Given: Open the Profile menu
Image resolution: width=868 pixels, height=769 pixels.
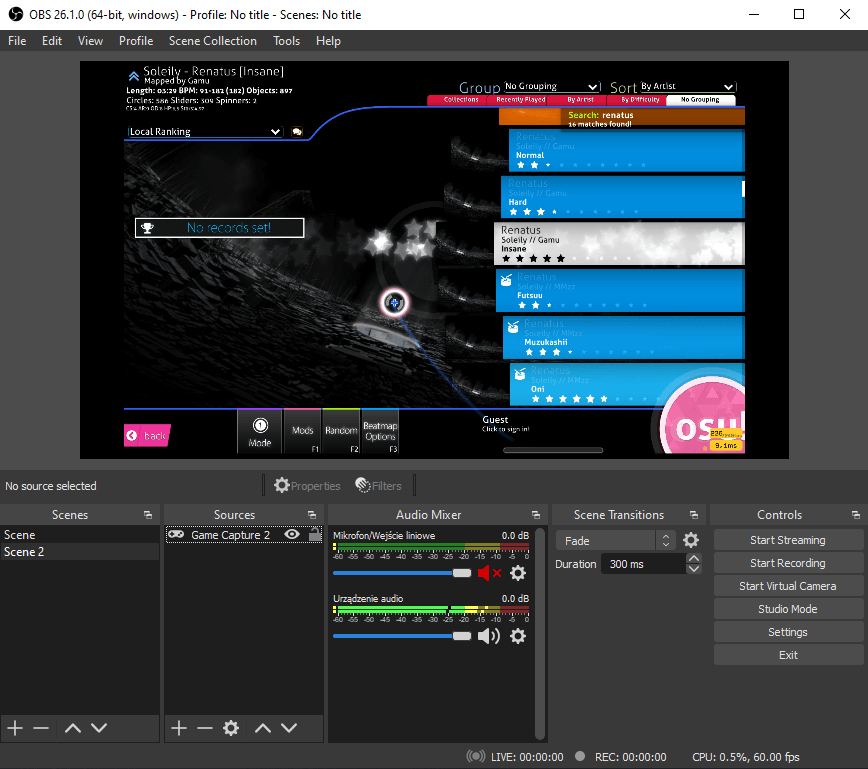Looking at the screenshot, I should (x=136, y=41).
